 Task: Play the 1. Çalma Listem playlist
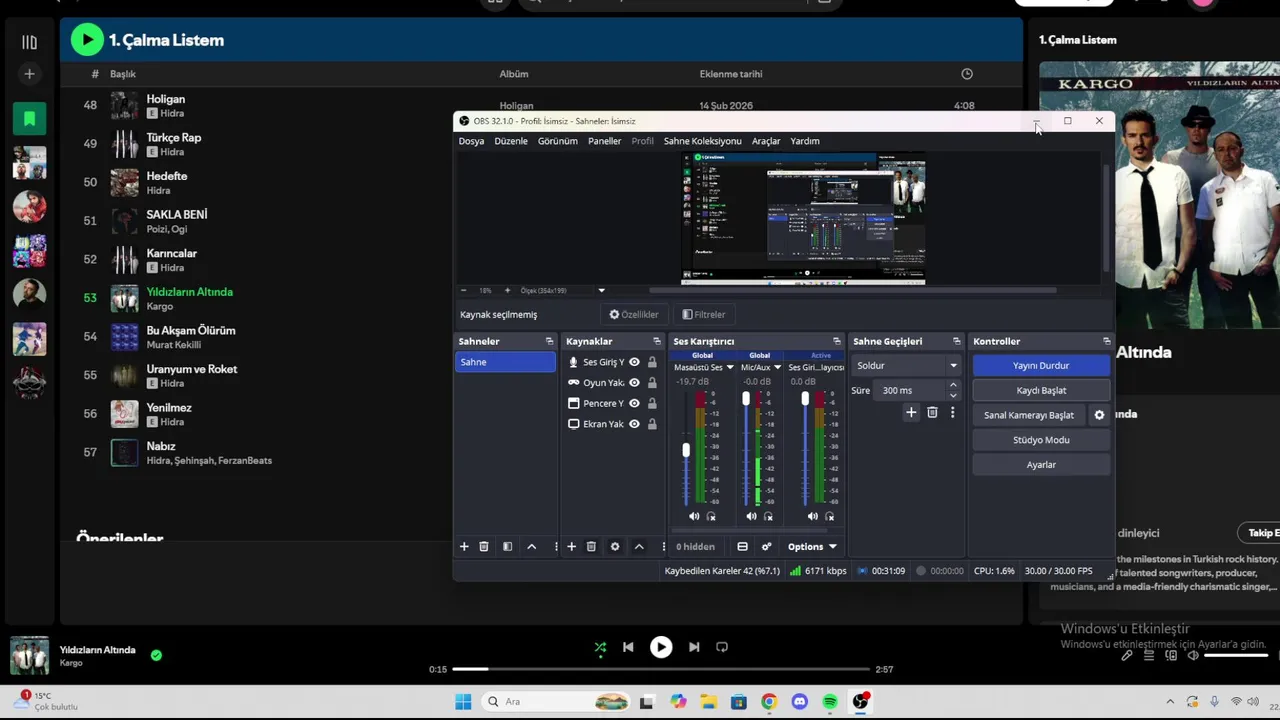coord(87,40)
